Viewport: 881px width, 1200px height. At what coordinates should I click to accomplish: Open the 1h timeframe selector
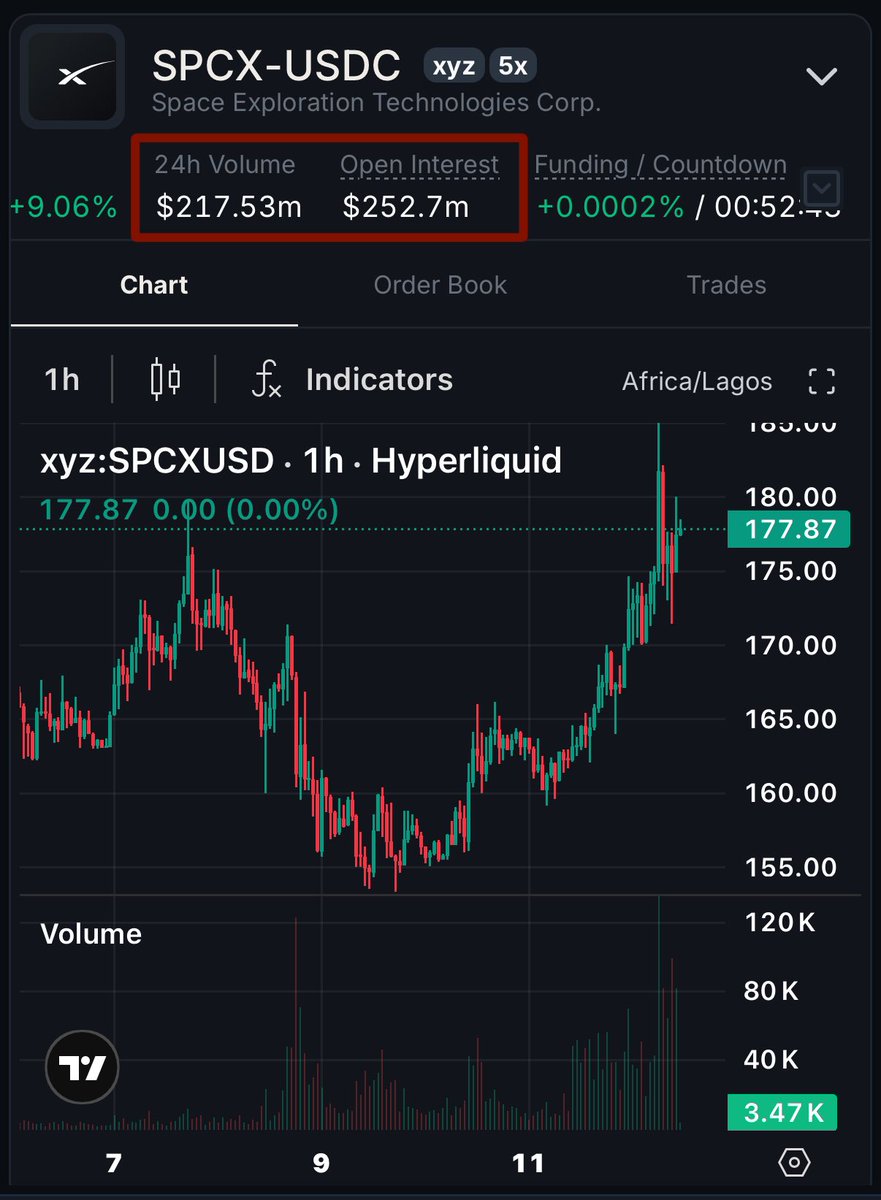coord(62,380)
